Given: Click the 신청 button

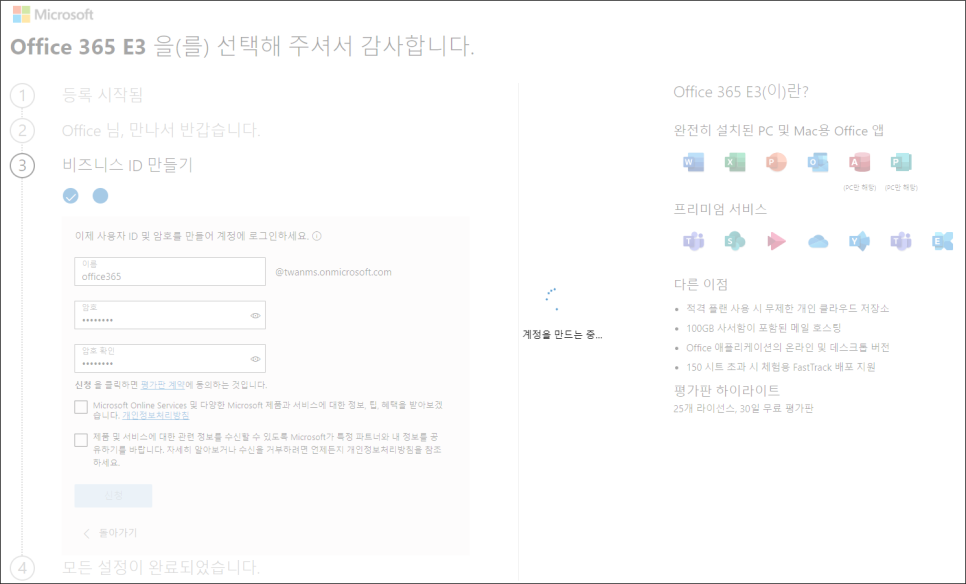Looking at the screenshot, I should click(x=113, y=496).
